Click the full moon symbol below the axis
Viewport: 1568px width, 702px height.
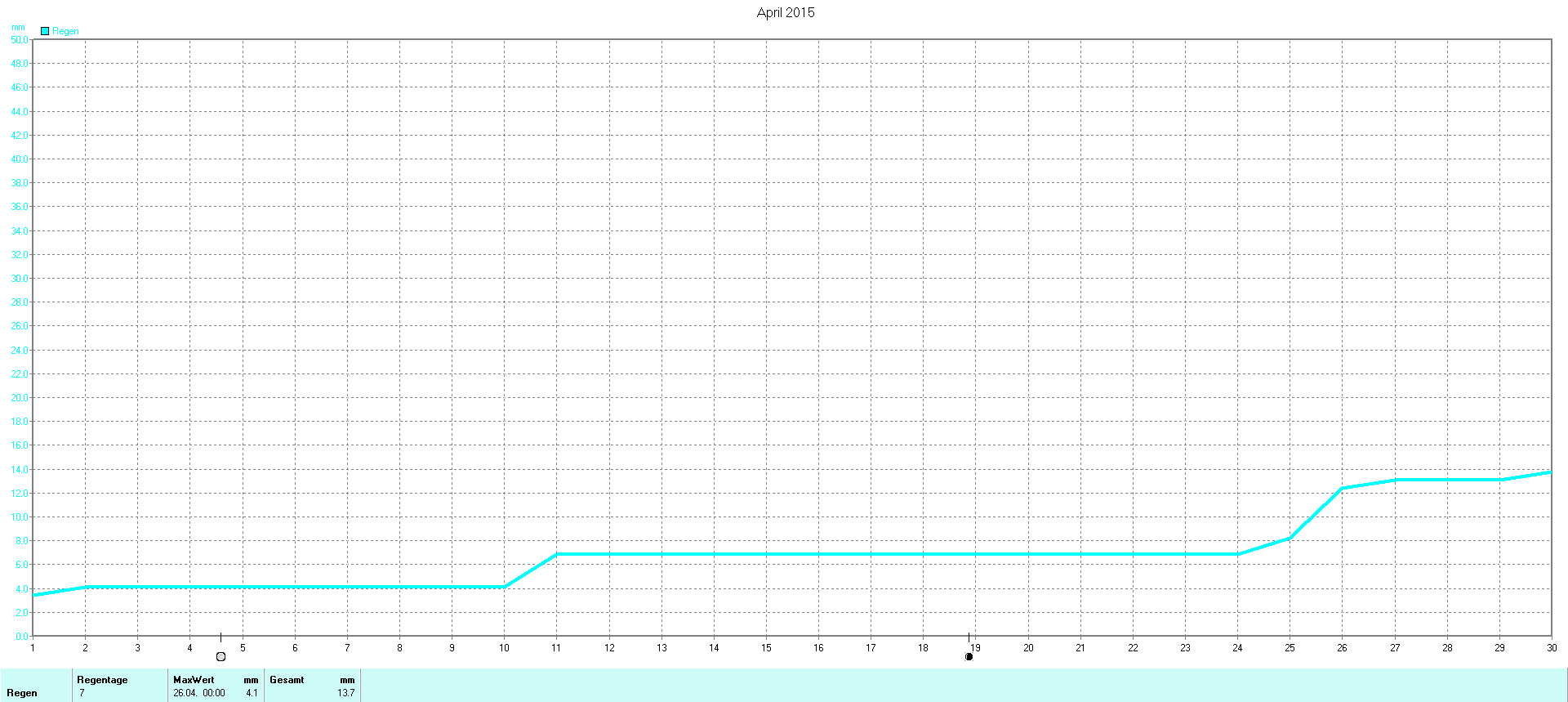[220, 656]
